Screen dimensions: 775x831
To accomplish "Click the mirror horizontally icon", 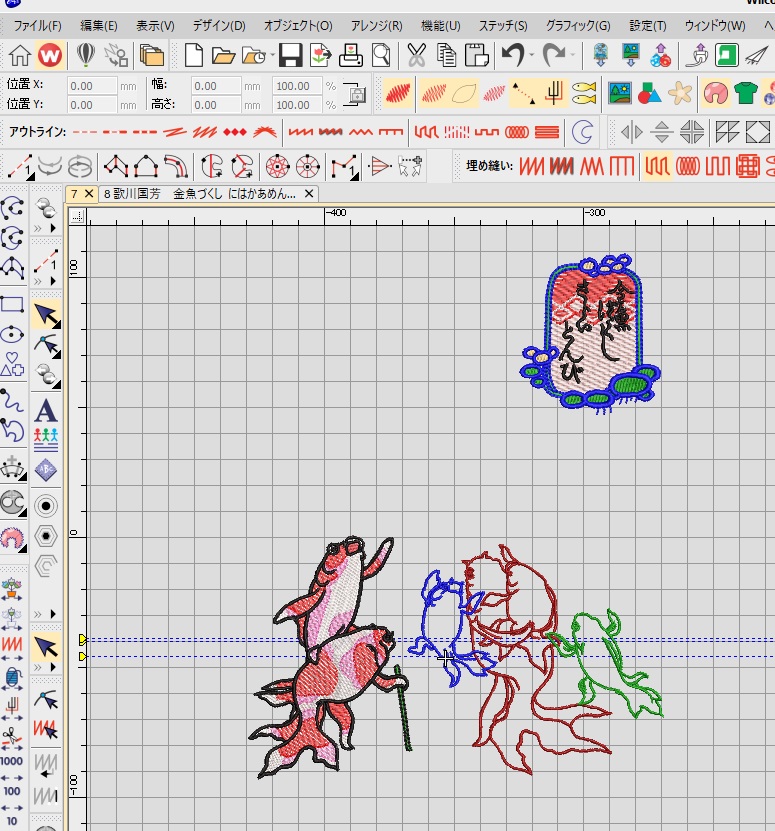I will 631,132.
